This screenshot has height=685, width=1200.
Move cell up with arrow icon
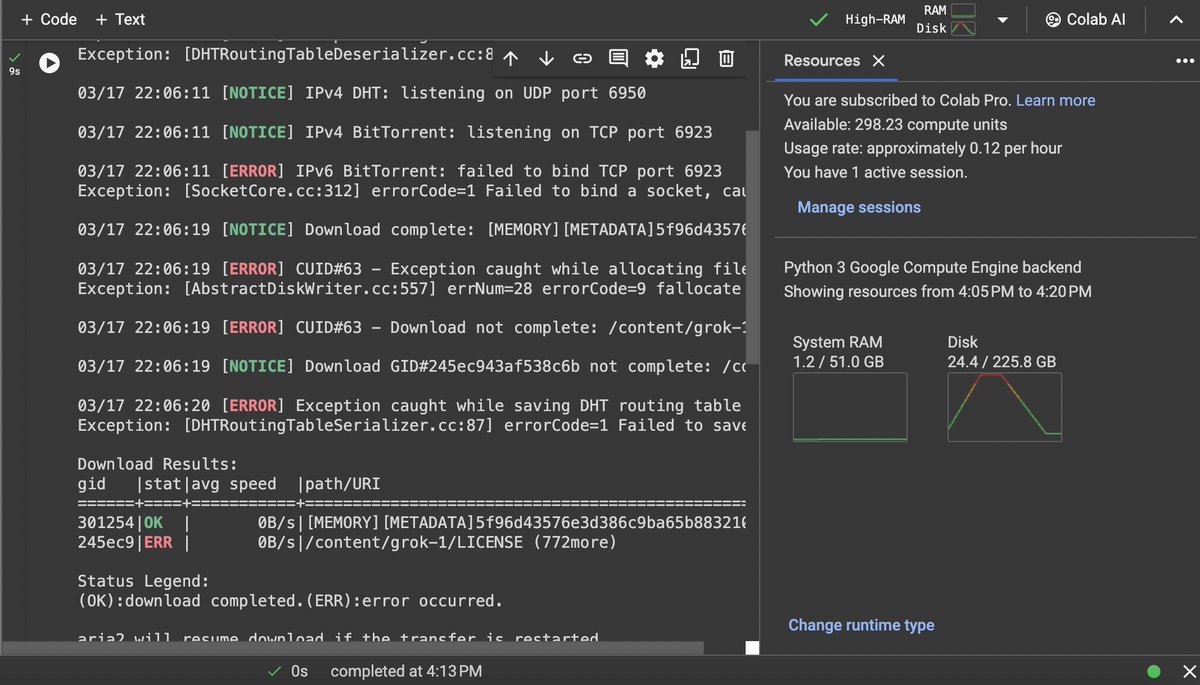[x=510, y=59]
